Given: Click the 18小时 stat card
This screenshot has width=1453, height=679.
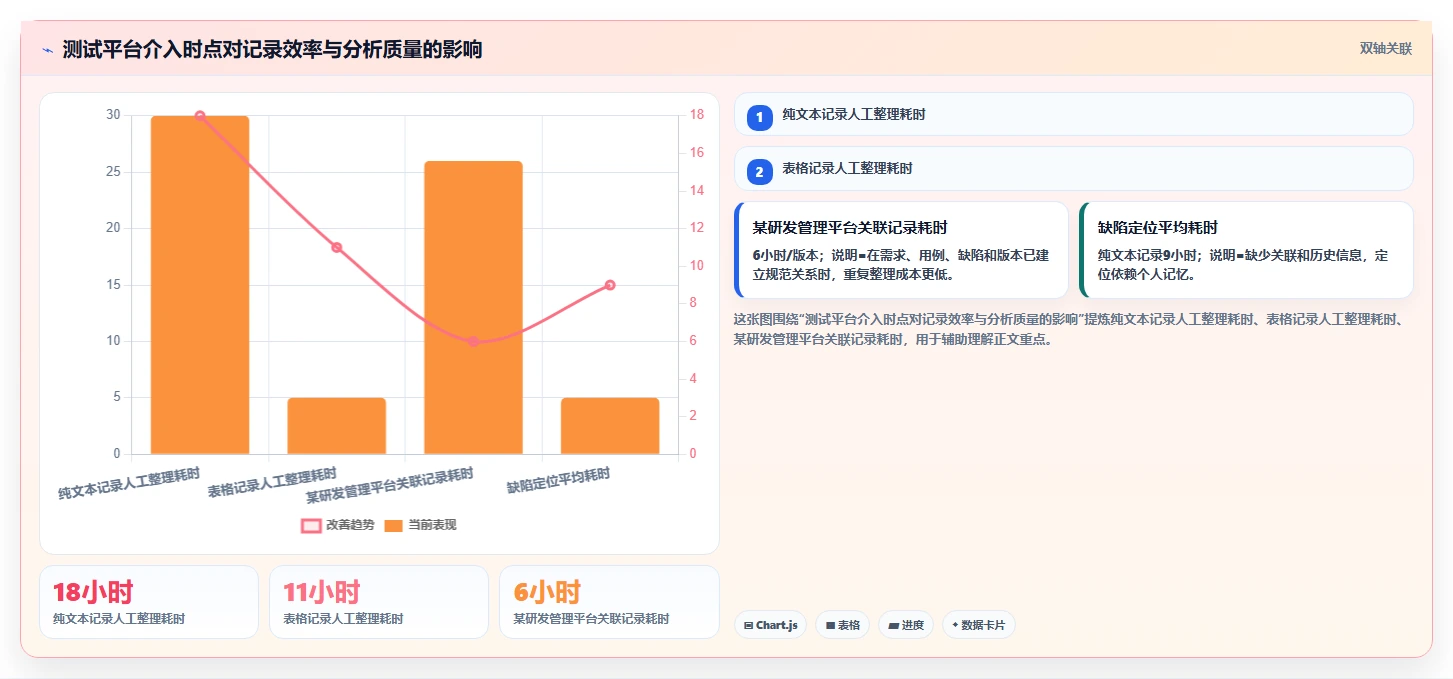Looking at the screenshot, I should pyautogui.click(x=149, y=602).
